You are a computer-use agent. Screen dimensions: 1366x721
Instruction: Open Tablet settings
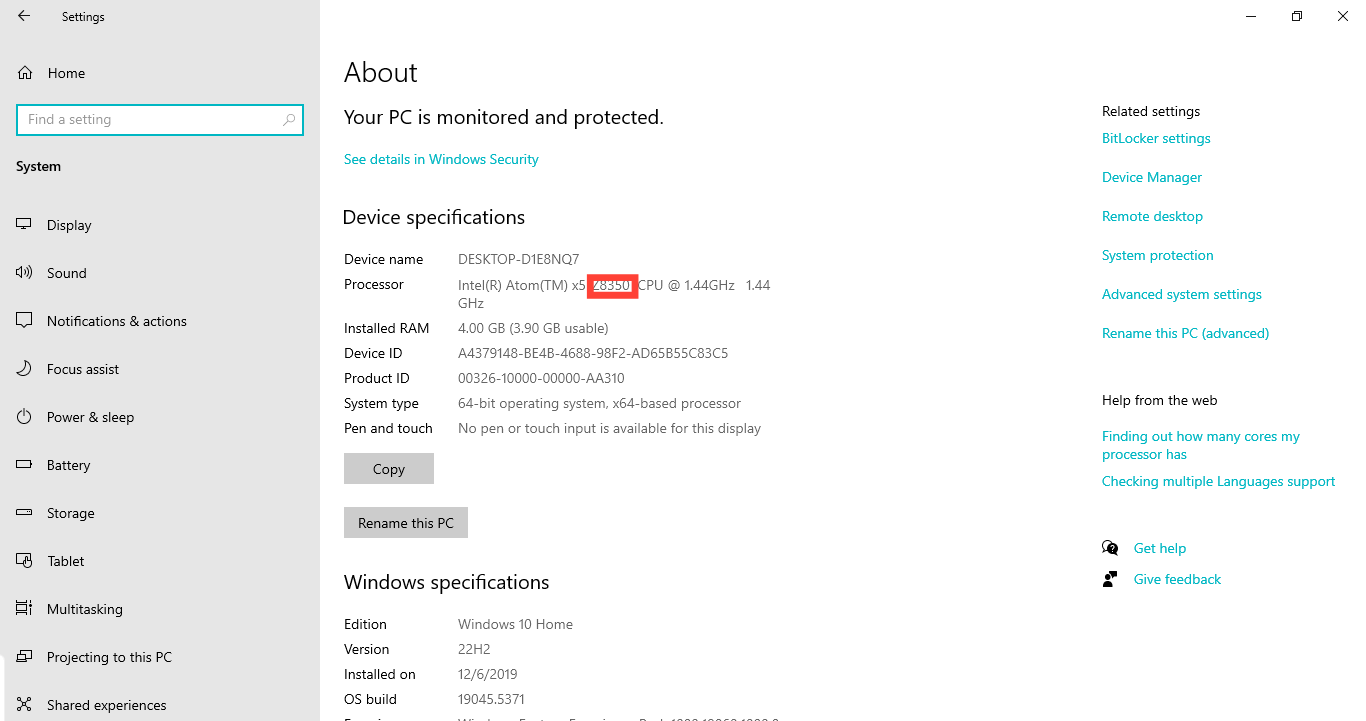[x=66, y=560]
